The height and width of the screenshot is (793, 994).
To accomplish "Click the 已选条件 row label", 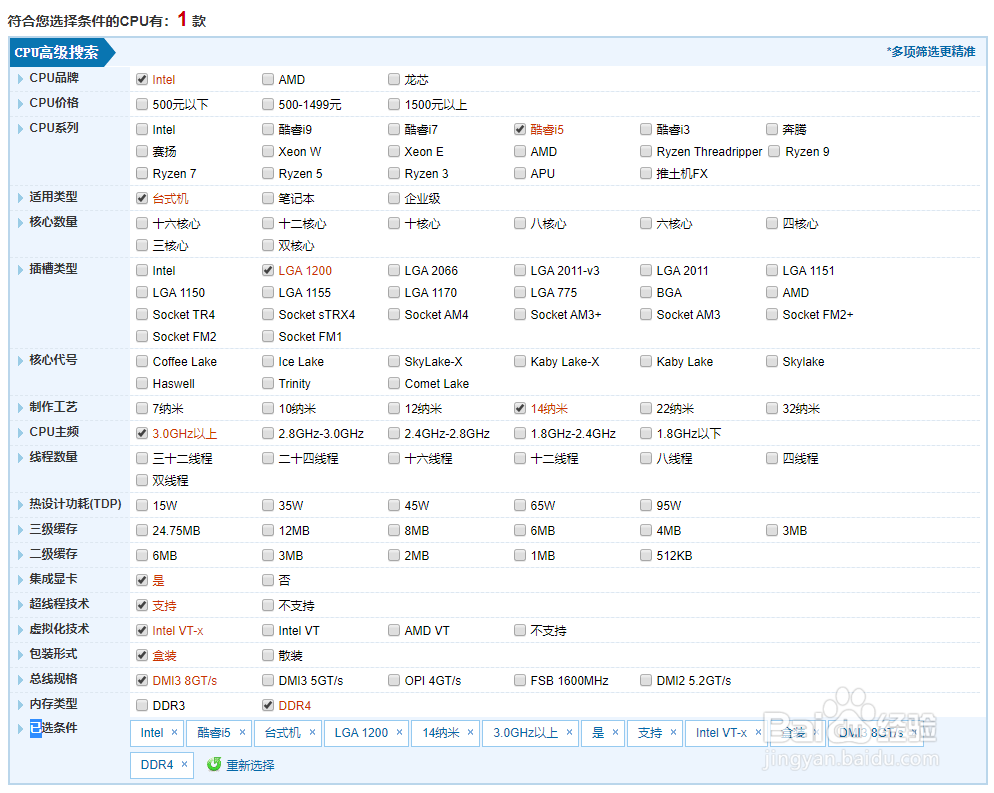I will coord(53,728).
